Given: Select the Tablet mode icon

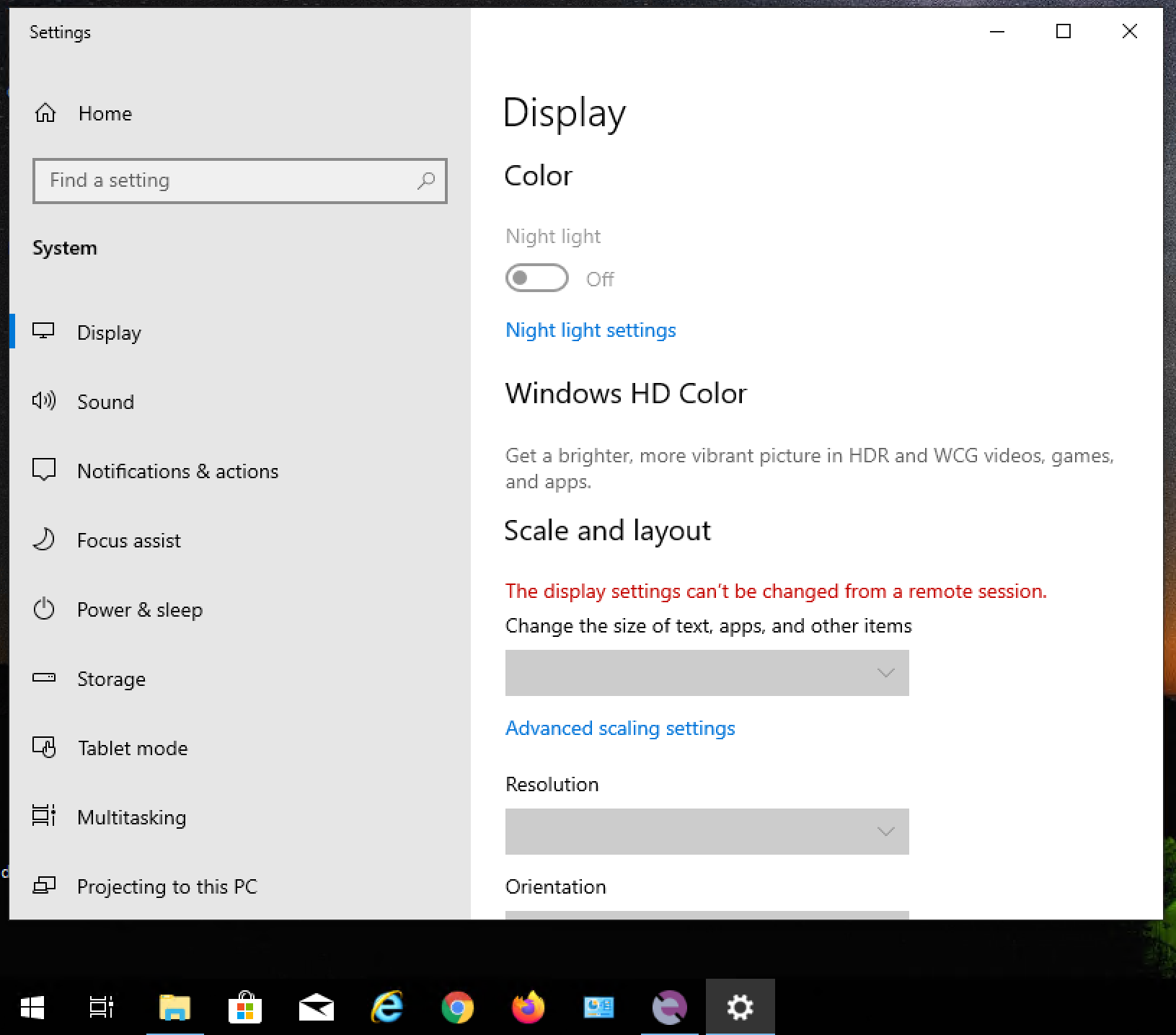Looking at the screenshot, I should coord(44,747).
